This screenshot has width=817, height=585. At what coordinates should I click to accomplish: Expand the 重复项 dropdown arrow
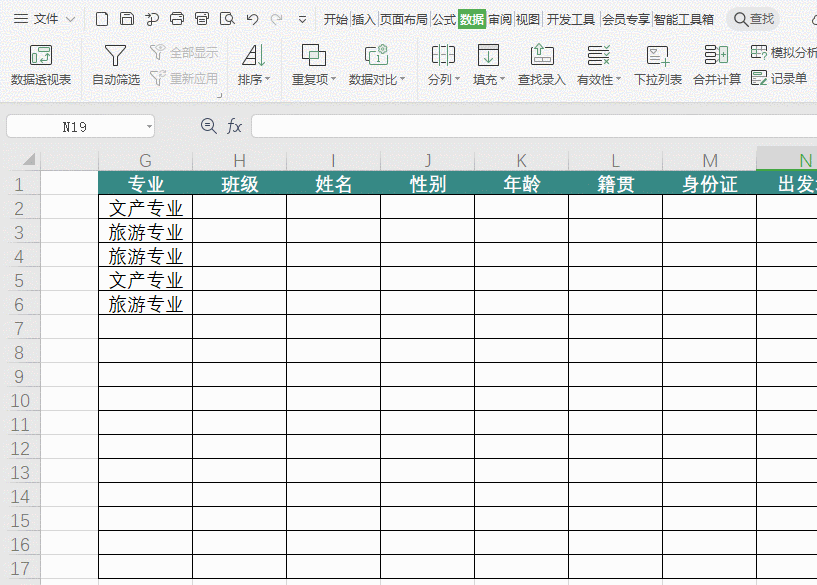point(333,79)
